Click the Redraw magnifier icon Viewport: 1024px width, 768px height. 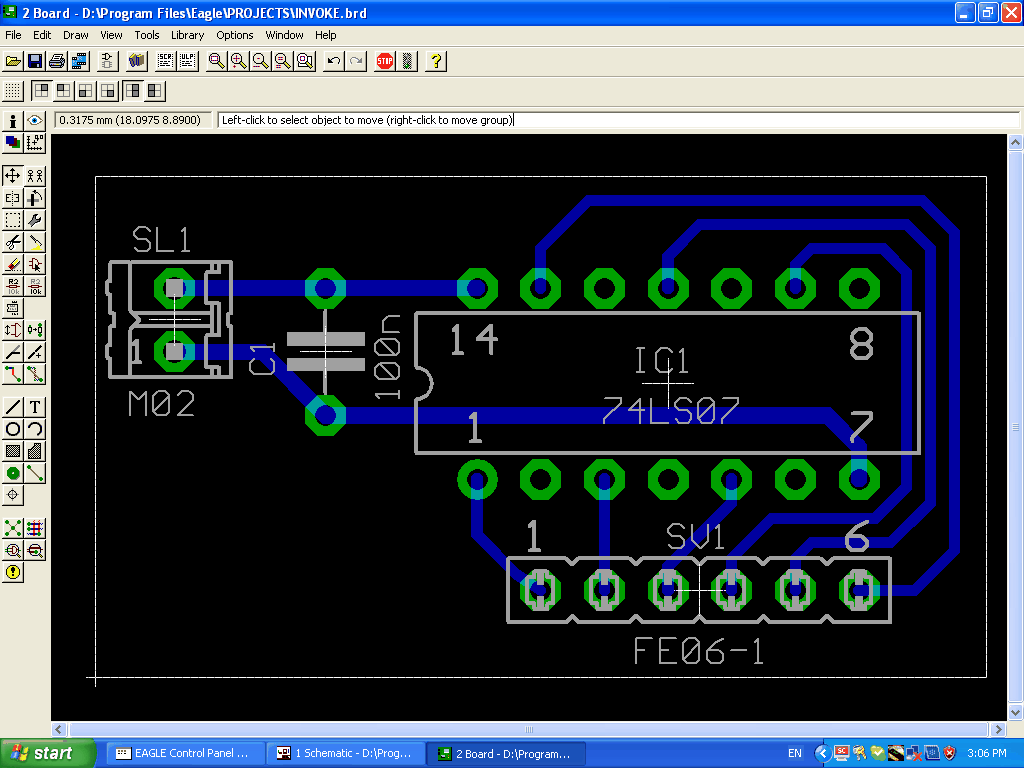283,61
